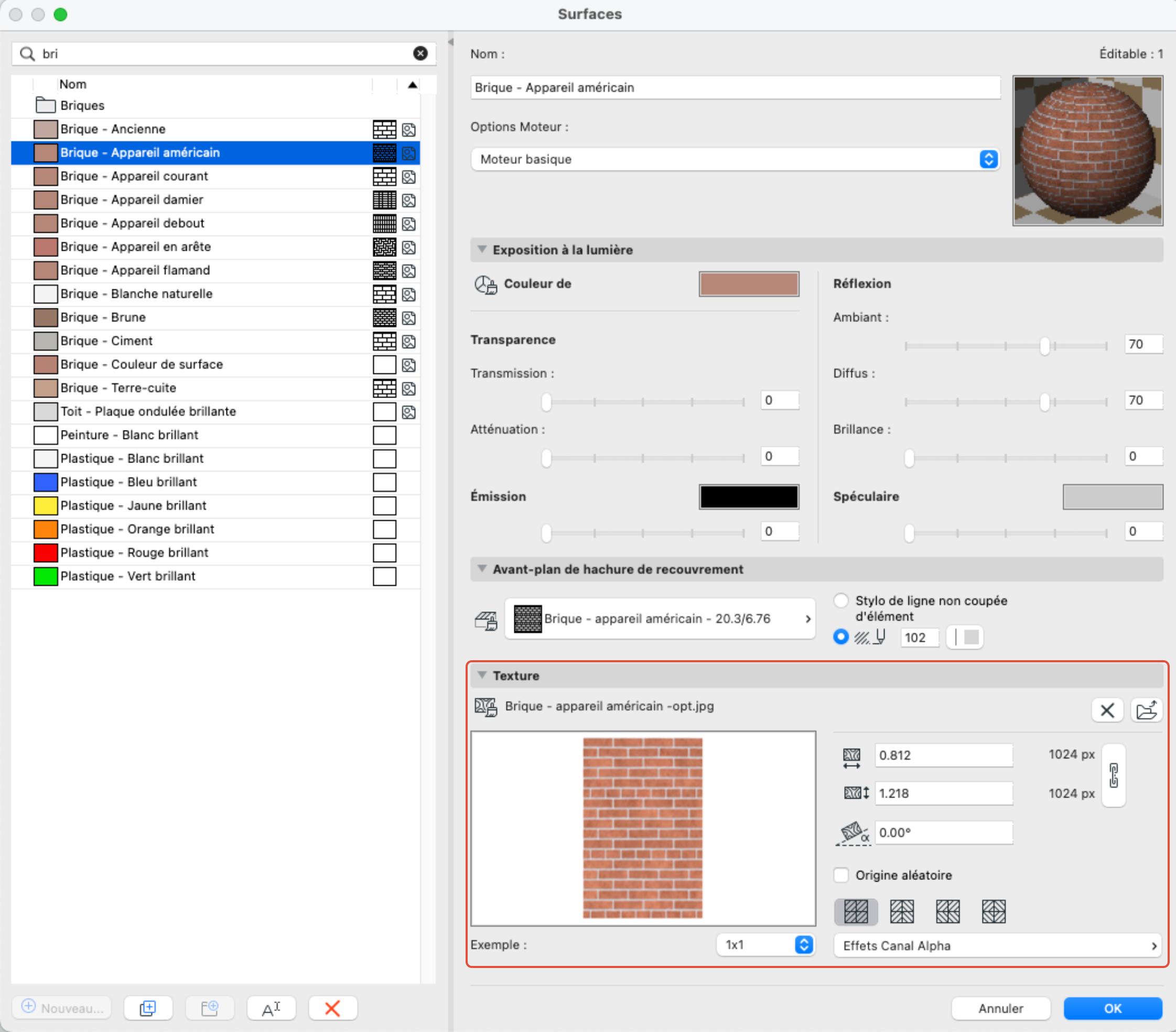The height and width of the screenshot is (1032, 1176).
Task: Click hatch pattern icon of Brique - Appareil damier
Action: pyautogui.click(x=384, y=200)
